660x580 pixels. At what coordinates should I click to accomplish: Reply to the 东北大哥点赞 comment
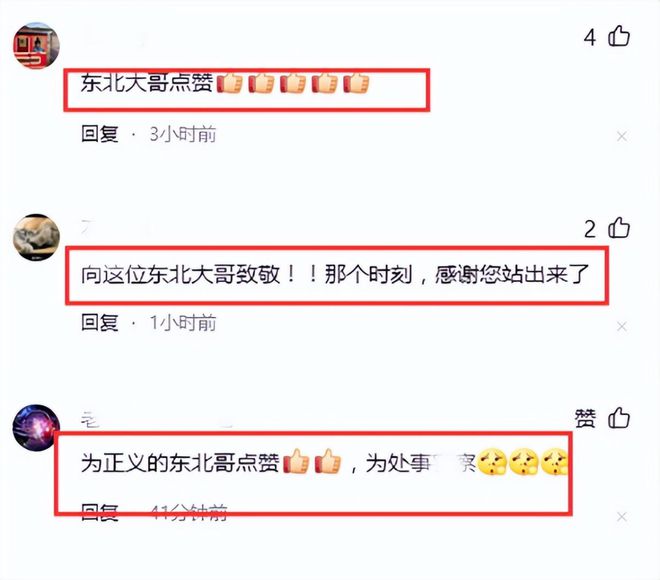click(x=100, y=134)
